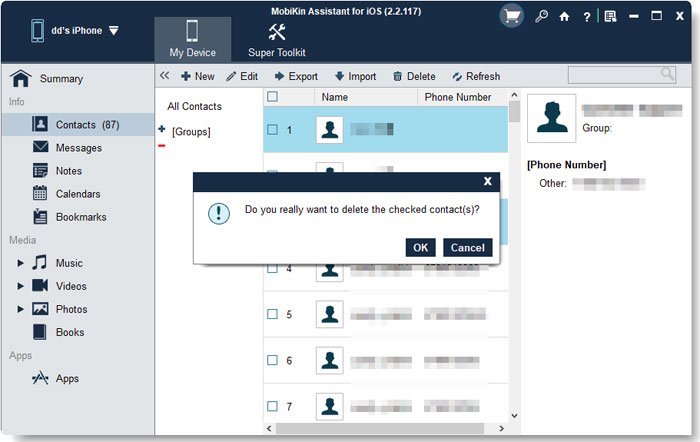Click the Edit toolbar button
The width and height of the screenshot is (700, 442).
pyautogui.click(x=242, y=76)
